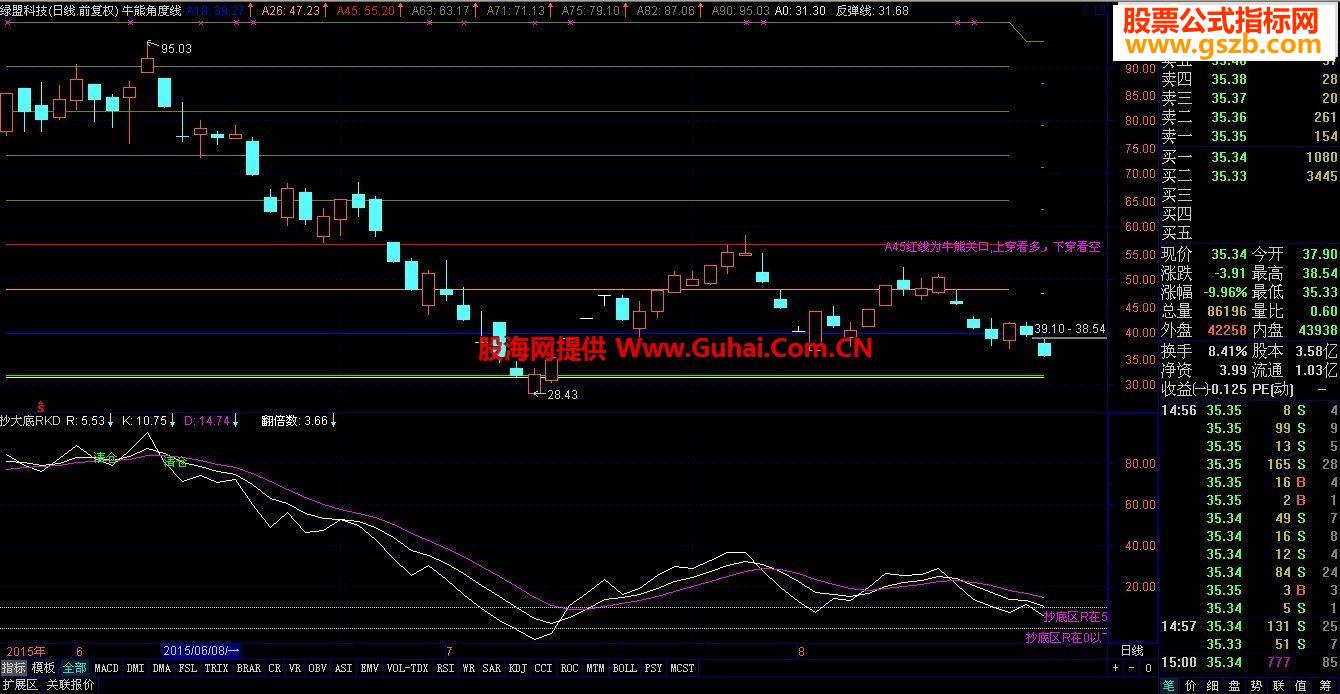Select the FSL indicator
Viewport: 1340px width, 694px height.
coord(188,667)
